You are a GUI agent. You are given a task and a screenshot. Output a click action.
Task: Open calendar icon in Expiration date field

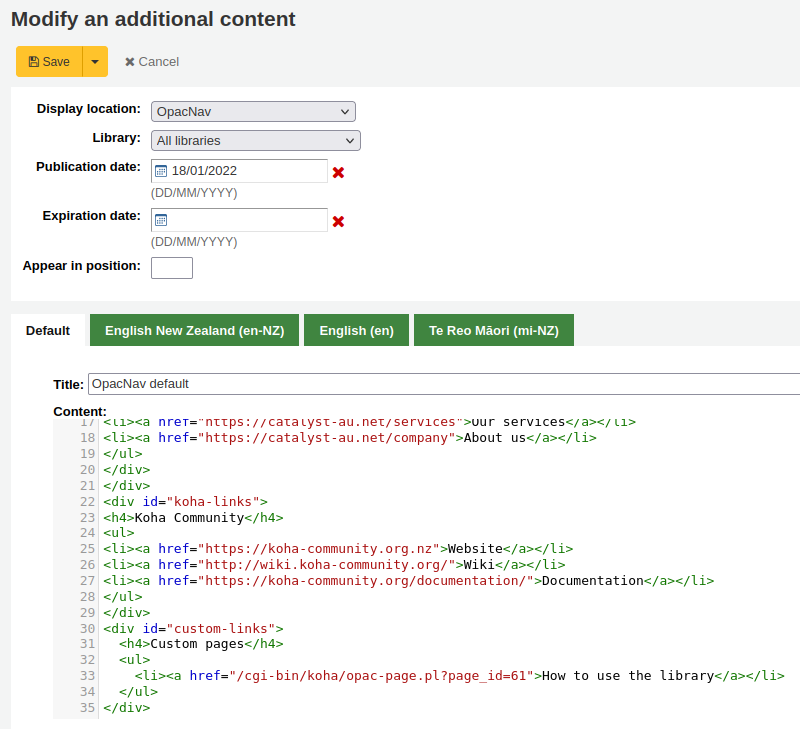pyautogui.click(x=161, y=220)
